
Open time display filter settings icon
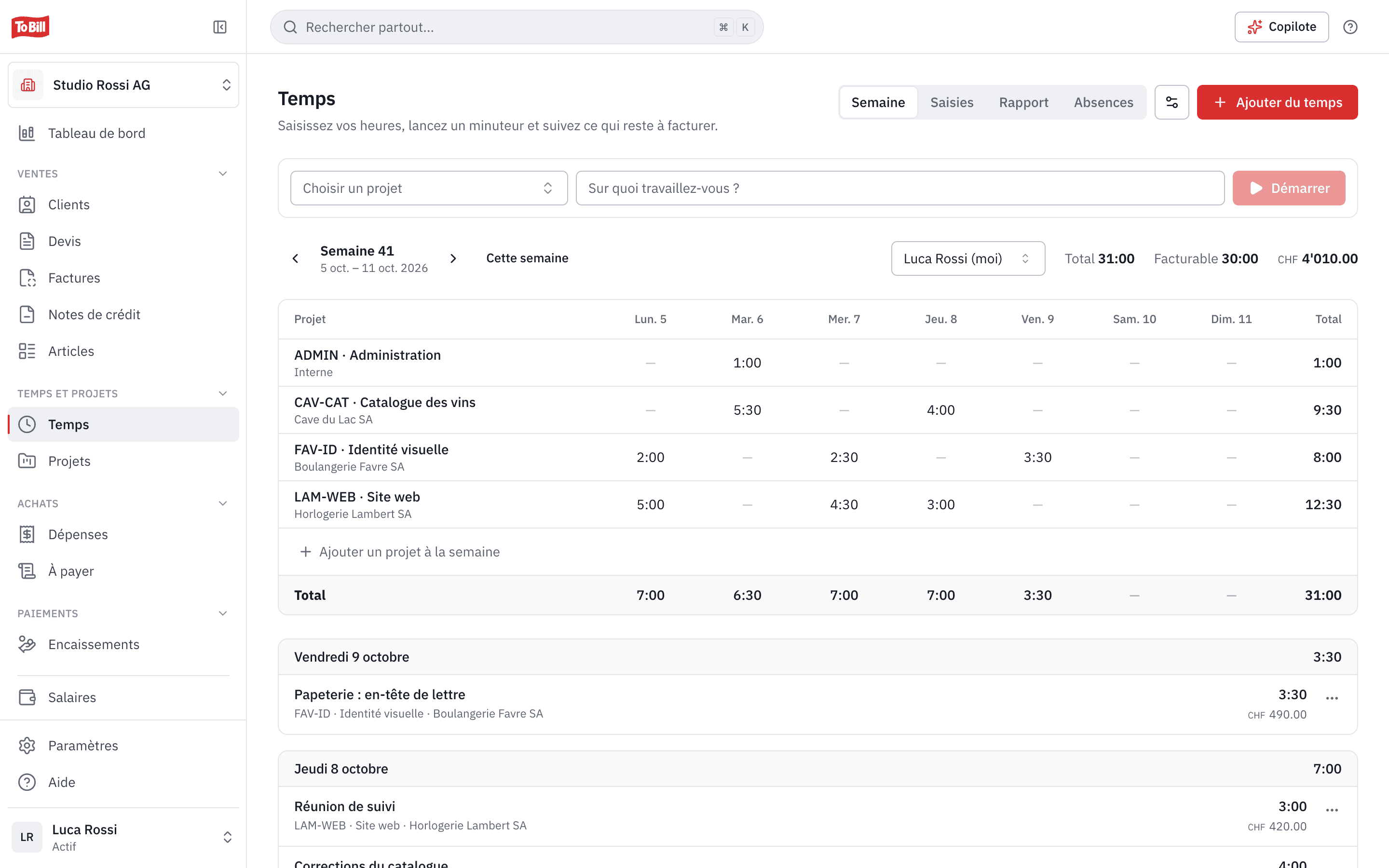click(x=1171, y=102)
